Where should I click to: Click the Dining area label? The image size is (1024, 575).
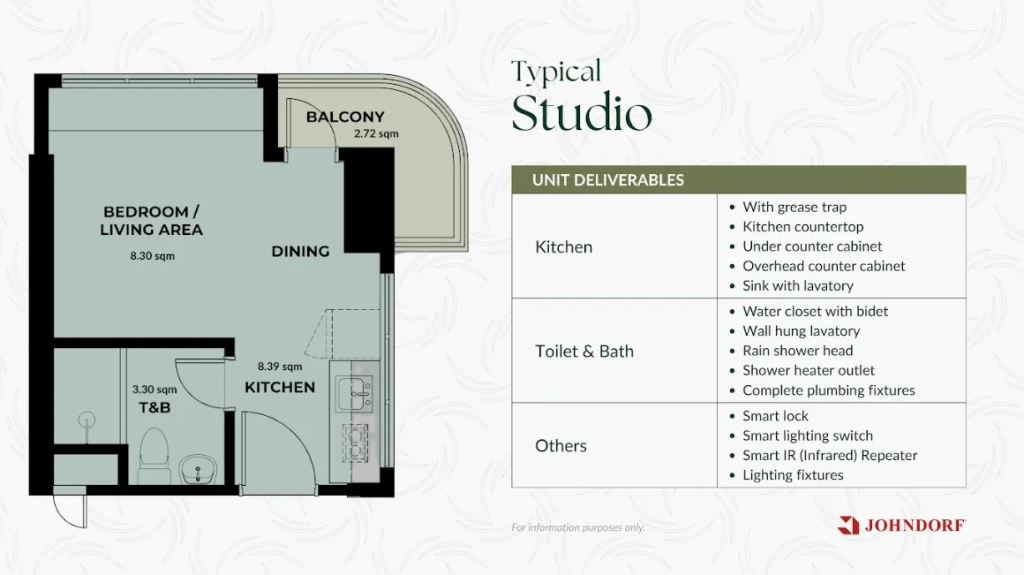click(300, 251)
